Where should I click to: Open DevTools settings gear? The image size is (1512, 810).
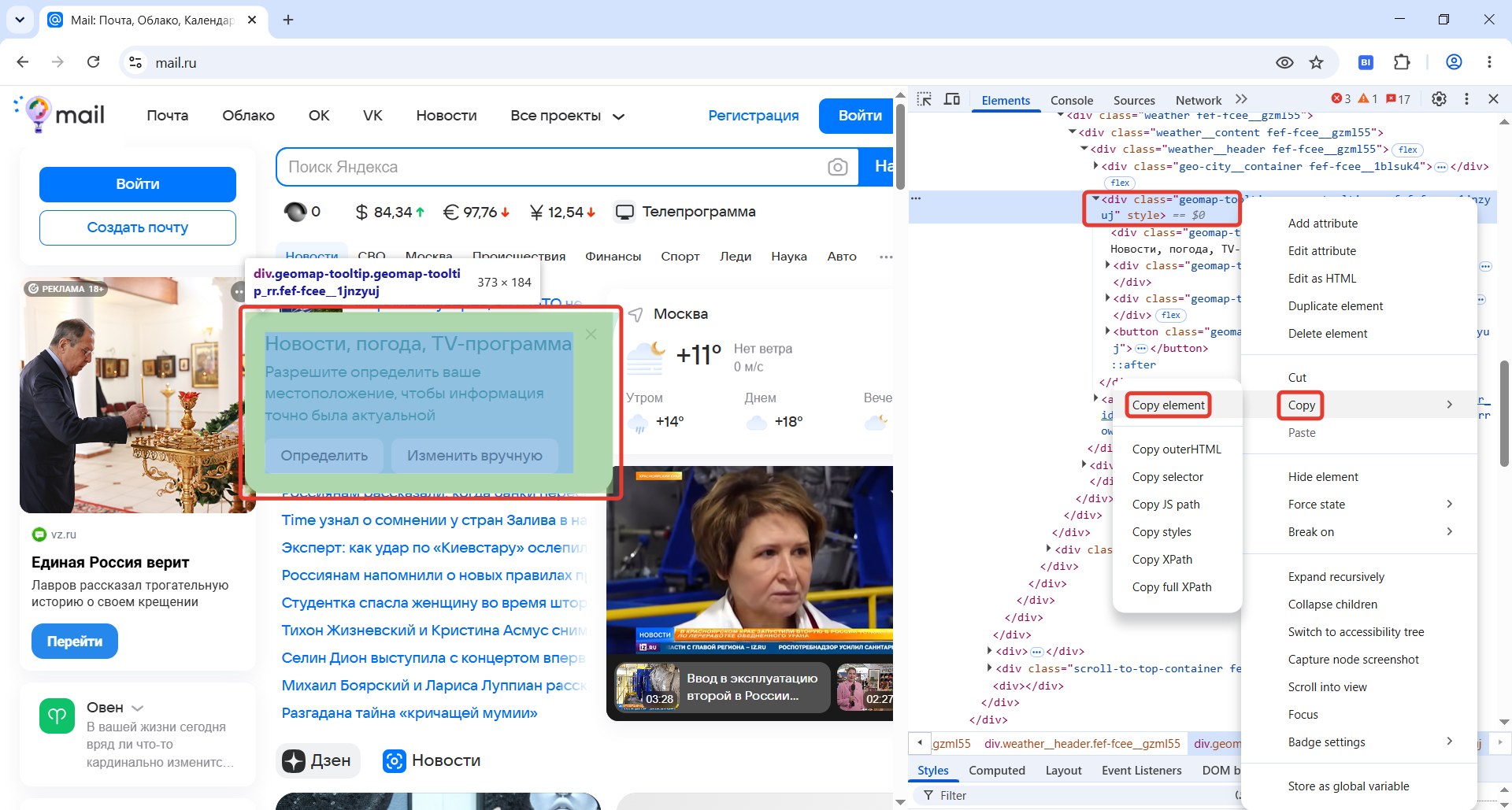point(1439,99)
